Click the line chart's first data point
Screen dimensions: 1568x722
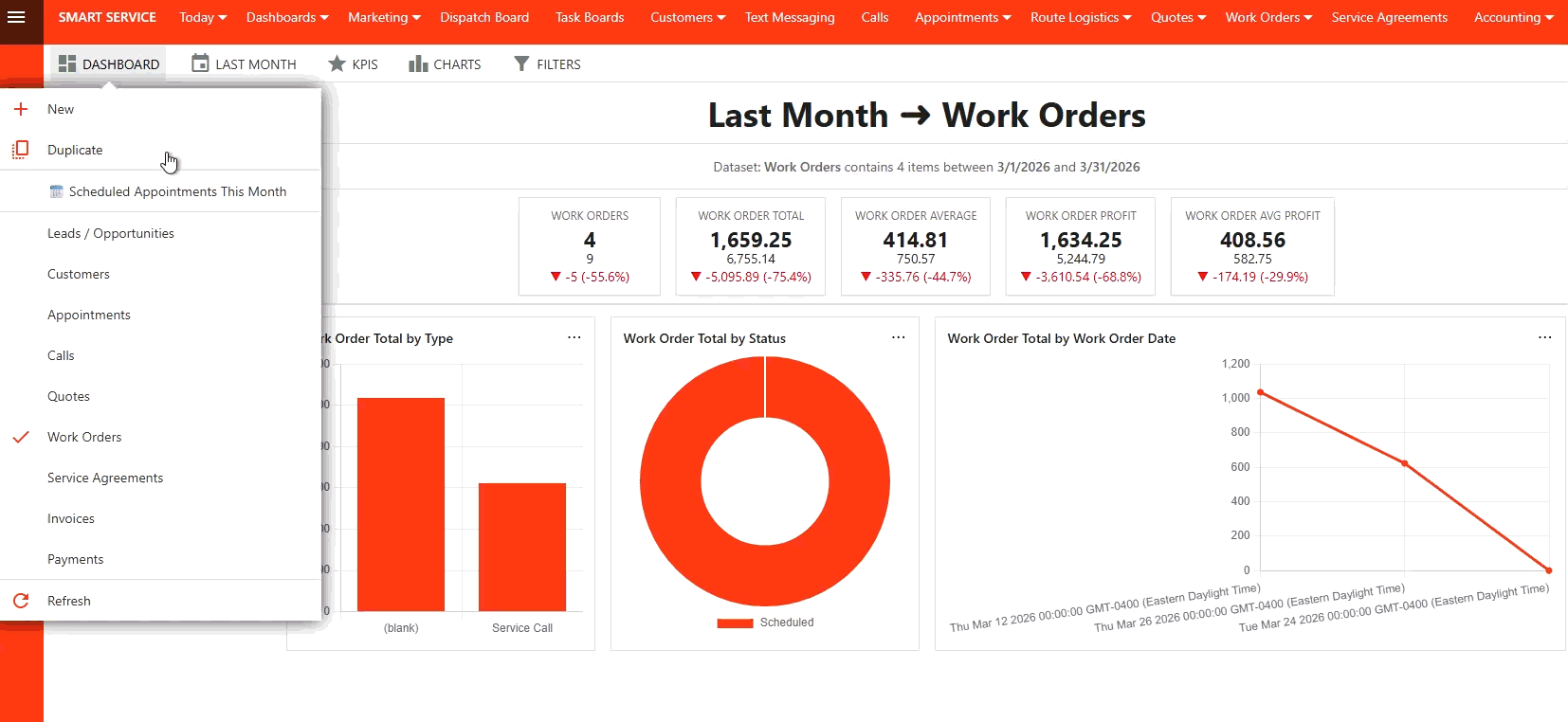(1260, 391)
